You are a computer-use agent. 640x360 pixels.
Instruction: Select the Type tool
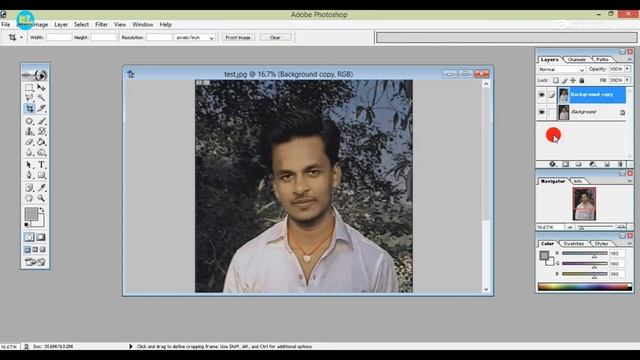point(41,165)
